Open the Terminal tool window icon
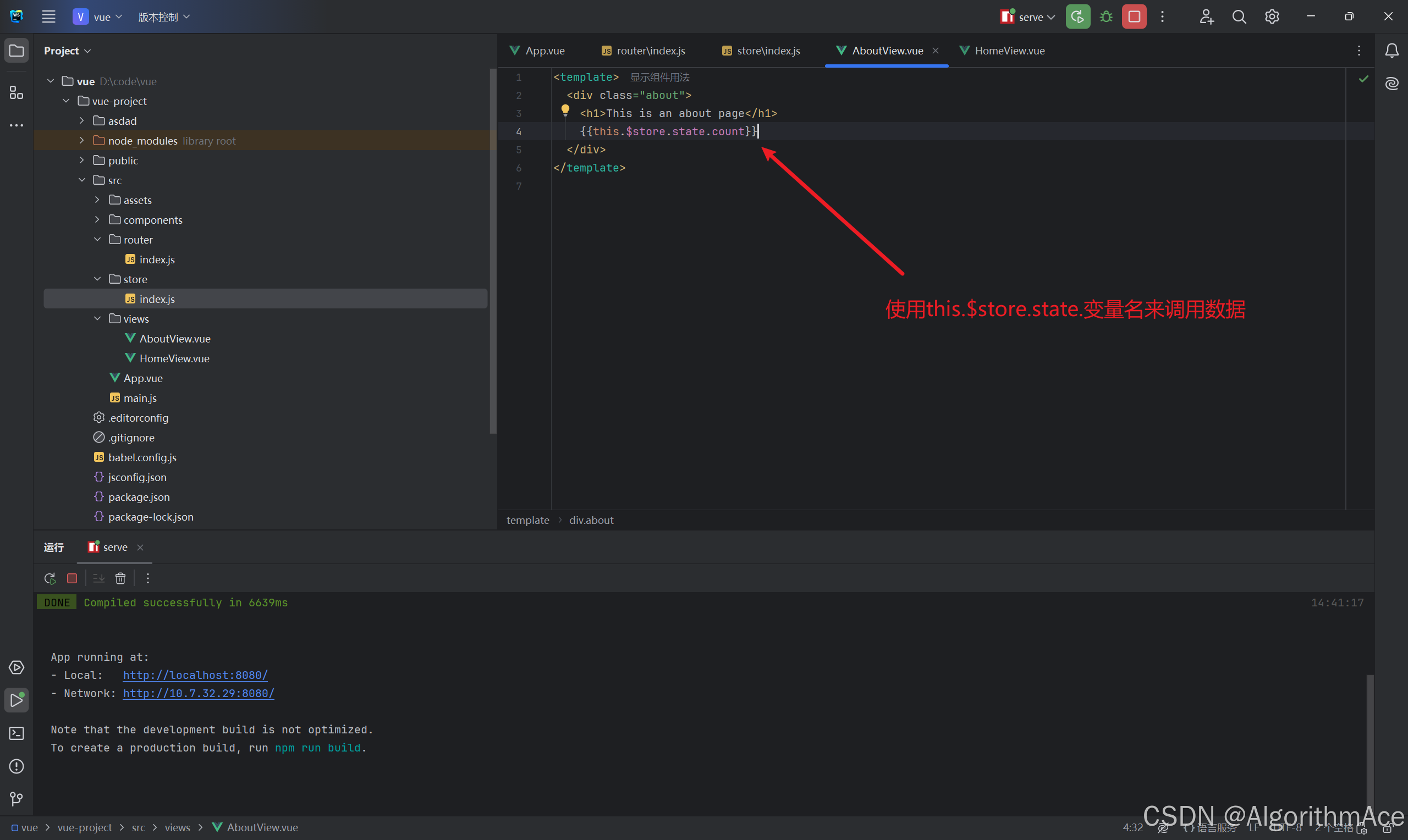The width and height of the screenshot is (1408, 840). (x=16, y=733)
